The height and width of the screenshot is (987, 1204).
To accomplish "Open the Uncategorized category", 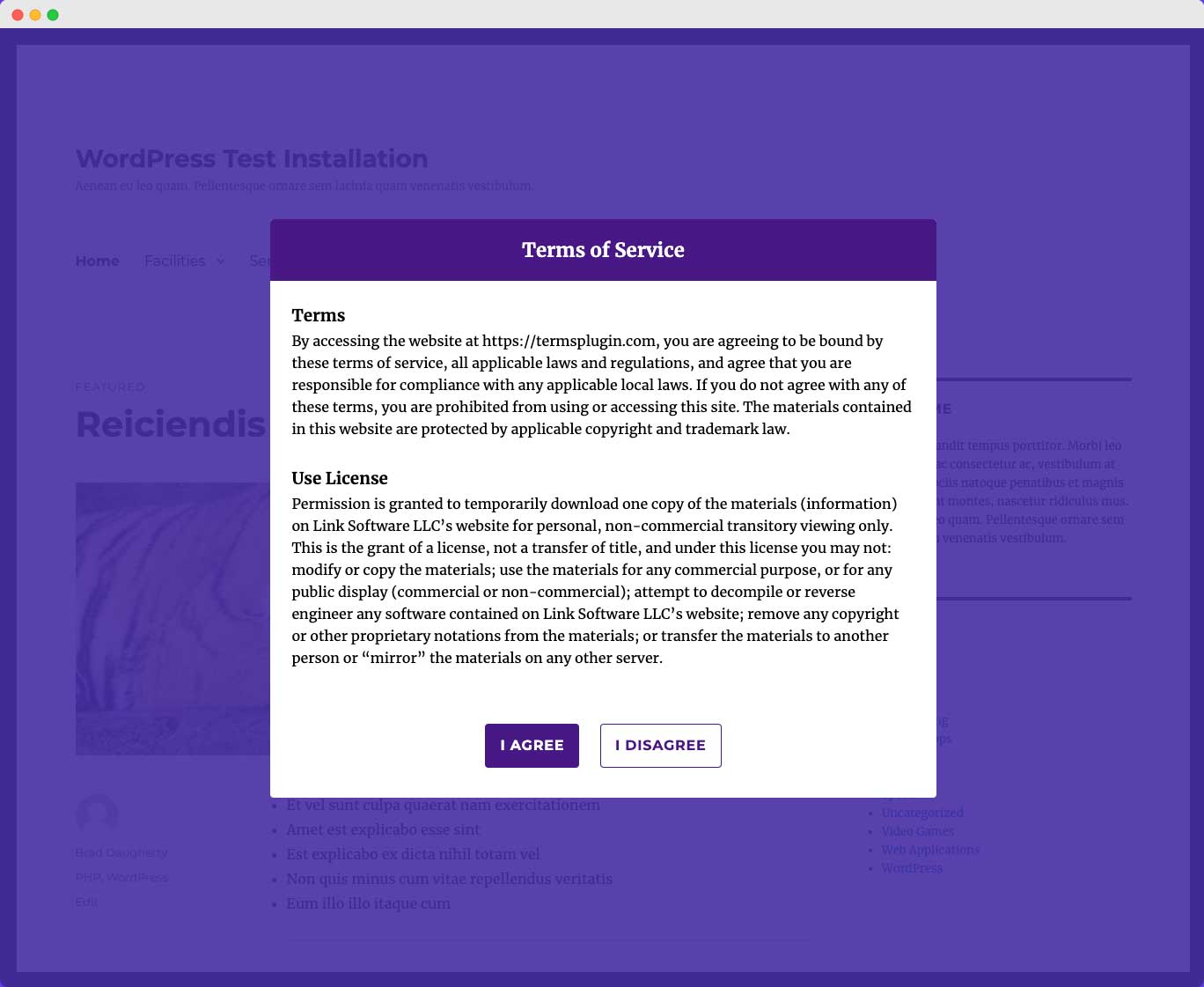I will click(922, 813).
